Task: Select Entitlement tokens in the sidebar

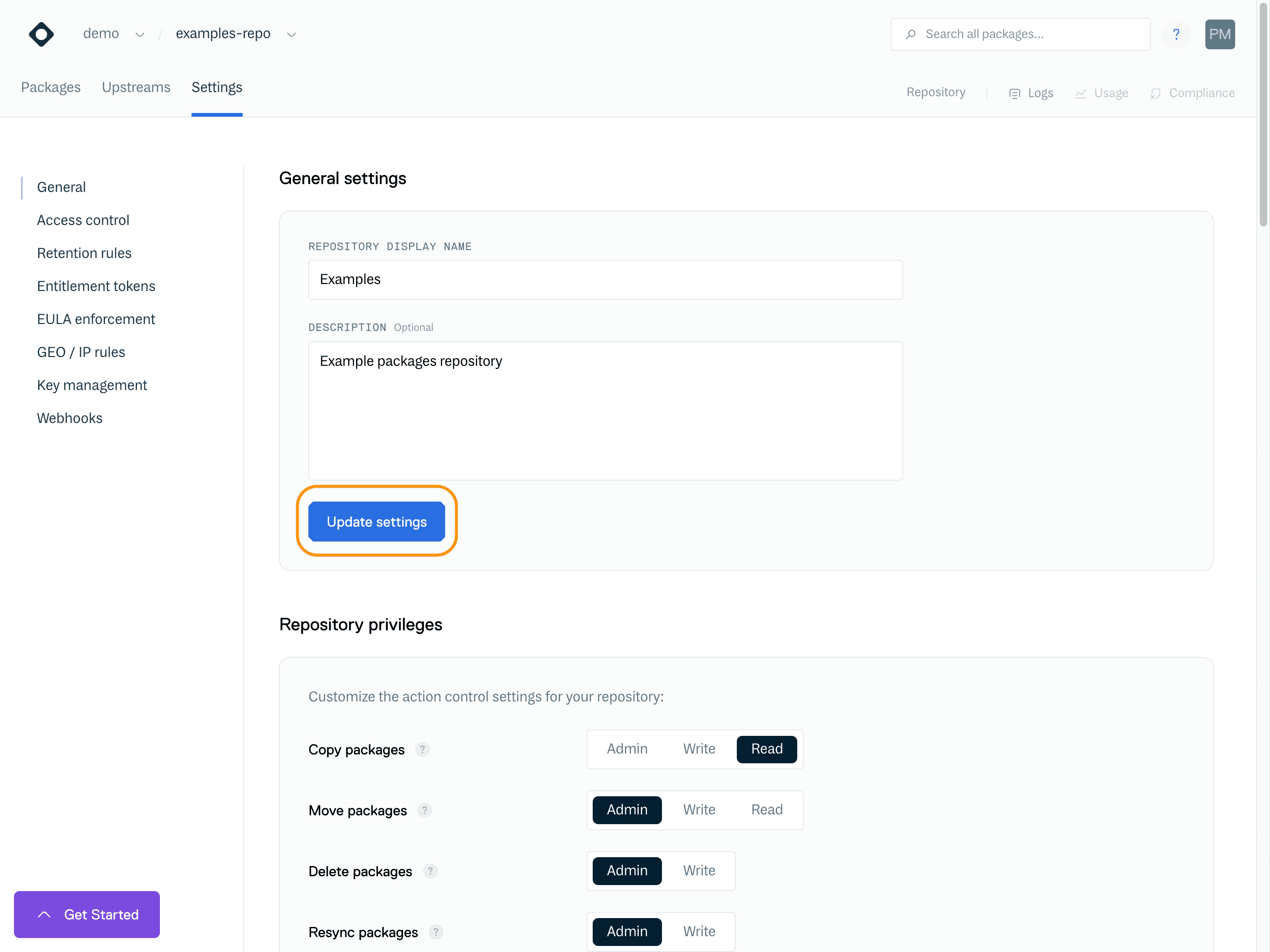Action: pyautogui.click(x=96, y=285)
